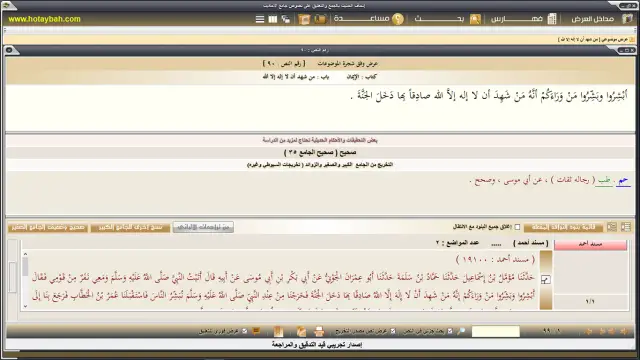
Task: Click the copy pages icon in bottom toolbar
Action: point(301,331)
